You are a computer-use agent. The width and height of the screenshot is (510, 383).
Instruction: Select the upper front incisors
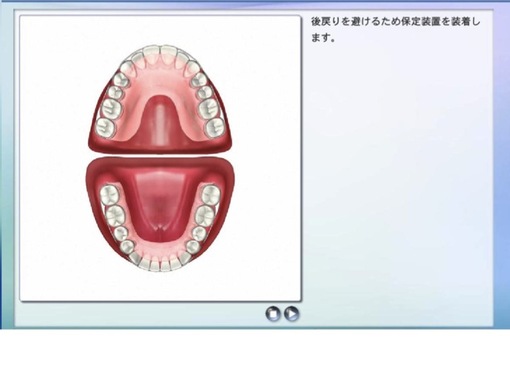(160, 54)
